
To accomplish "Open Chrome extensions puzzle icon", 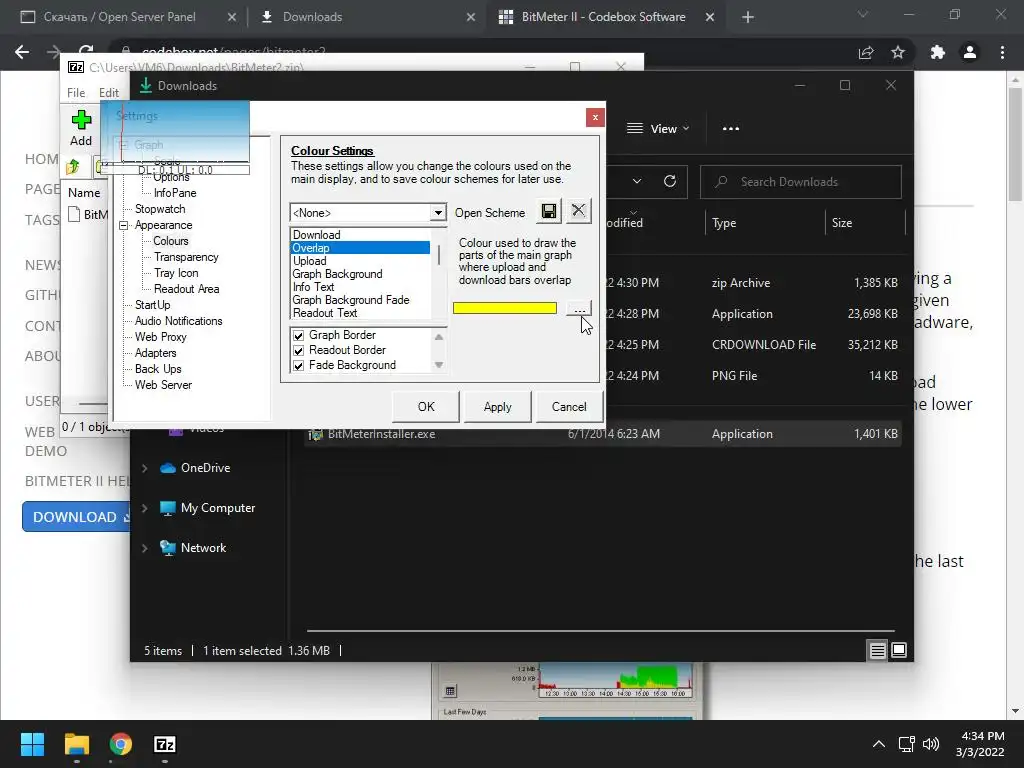I will point(938,53).
